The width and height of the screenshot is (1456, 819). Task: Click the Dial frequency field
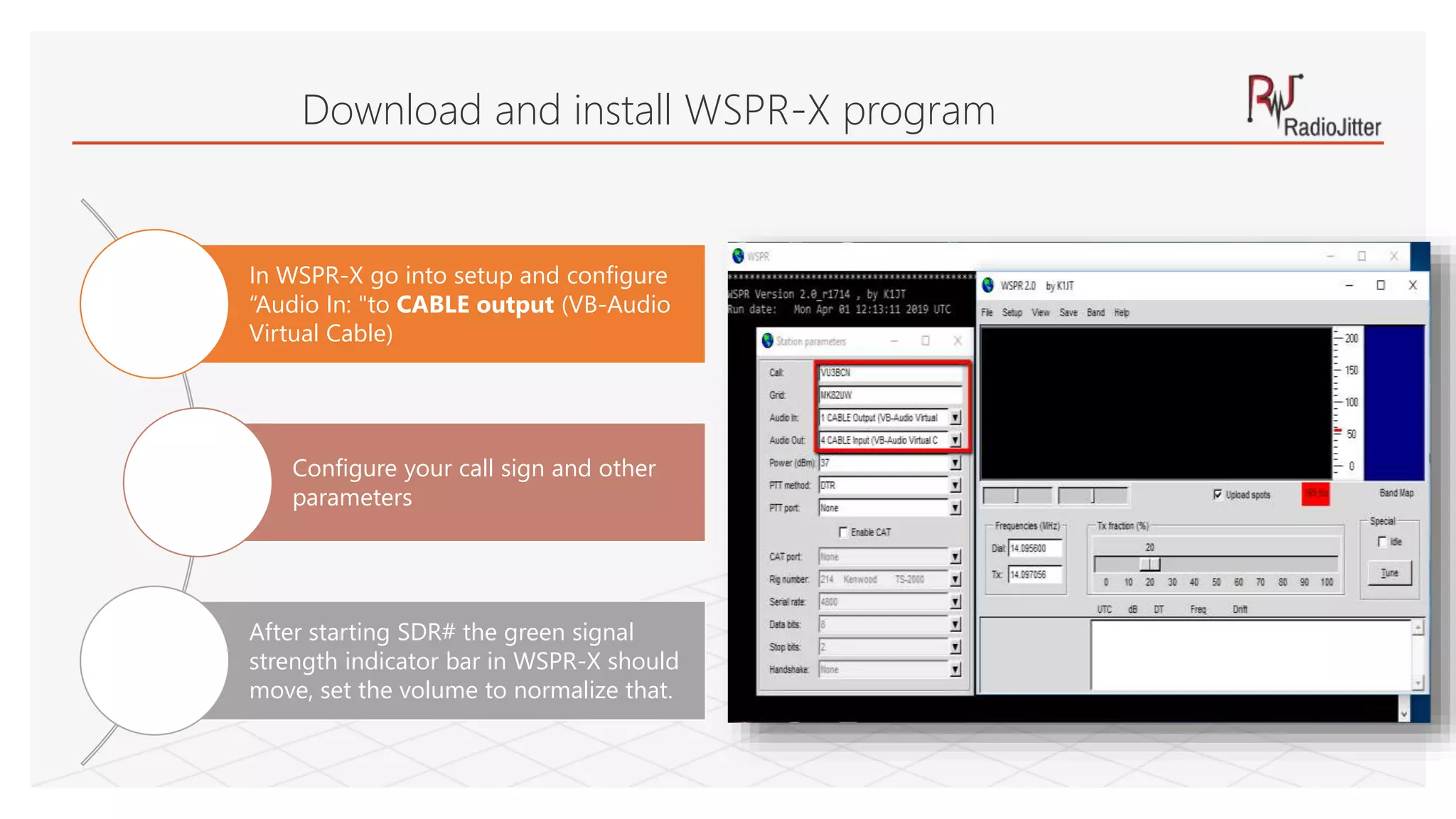pos(1035,548)
